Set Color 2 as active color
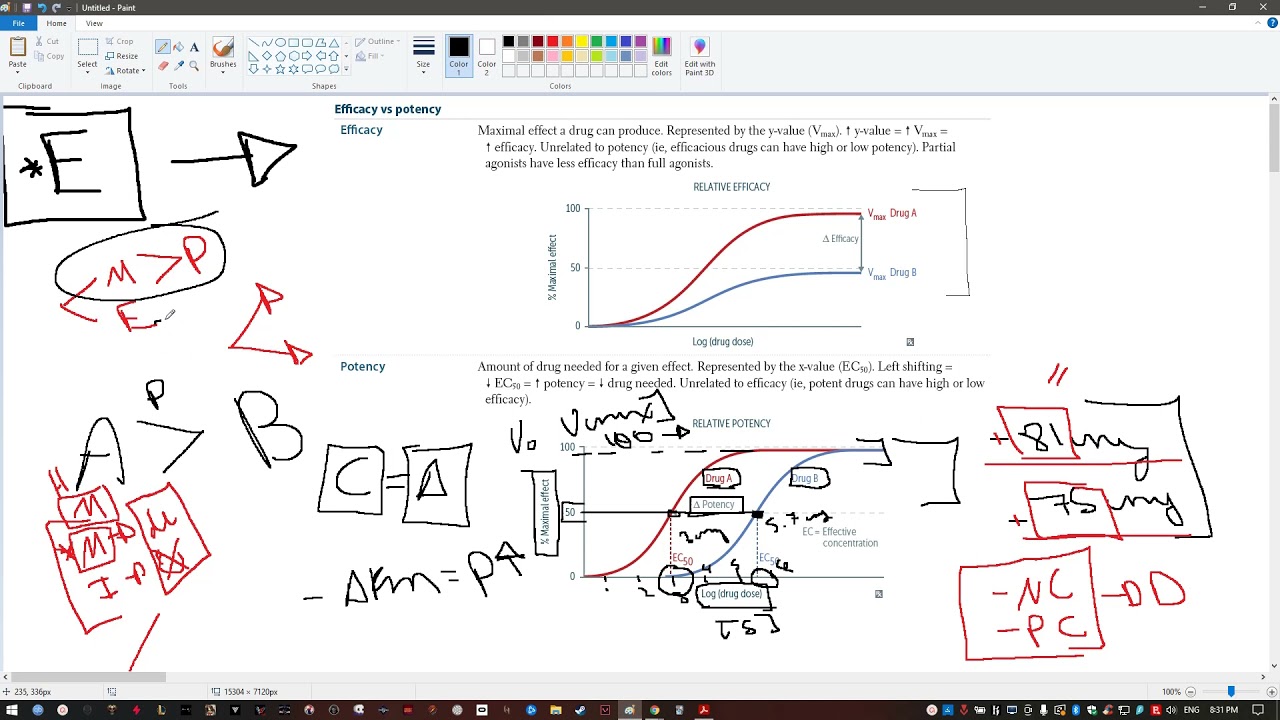 [x=486, y=56]
